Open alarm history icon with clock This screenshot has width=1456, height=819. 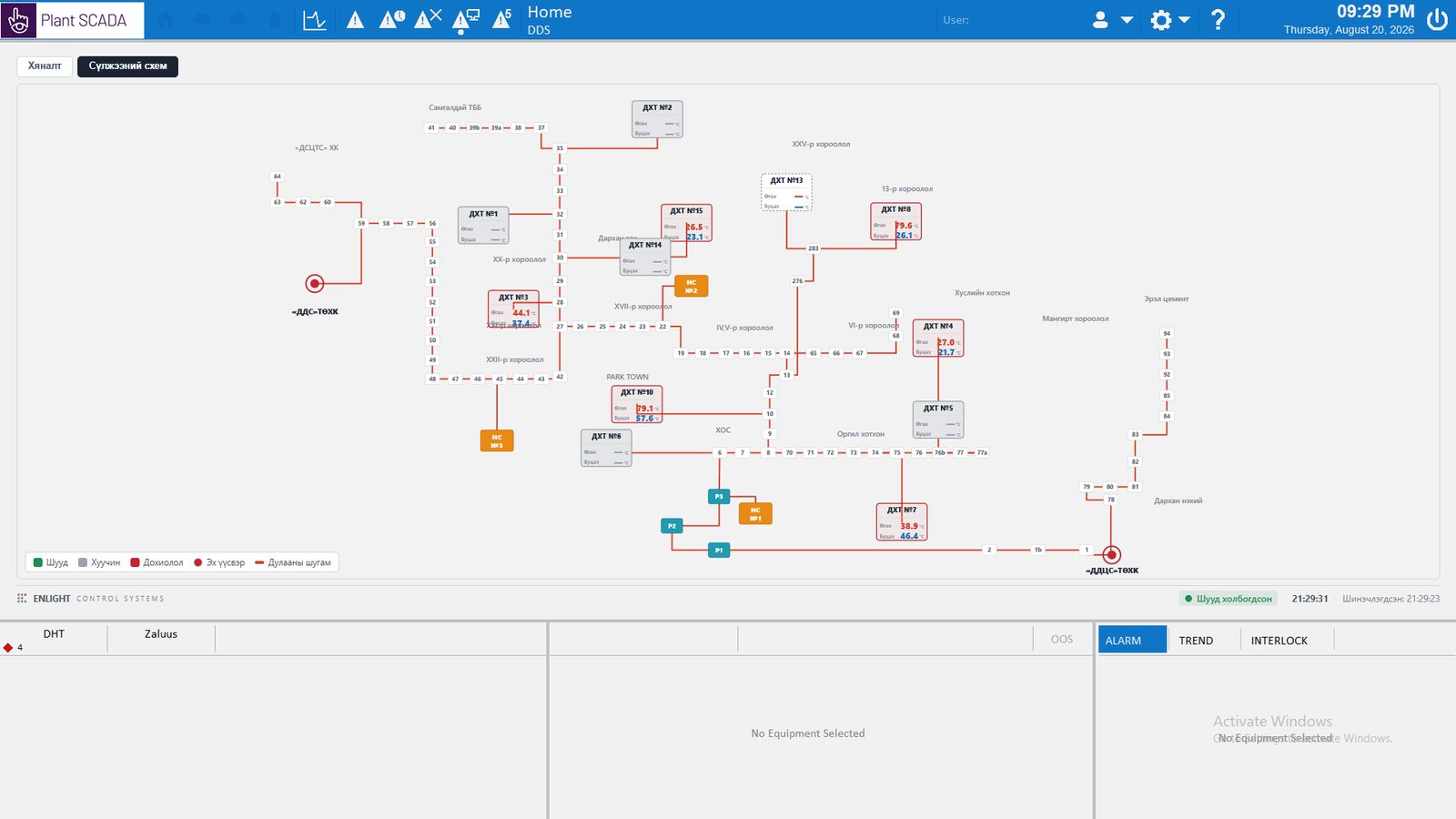[x=392, y=19]
